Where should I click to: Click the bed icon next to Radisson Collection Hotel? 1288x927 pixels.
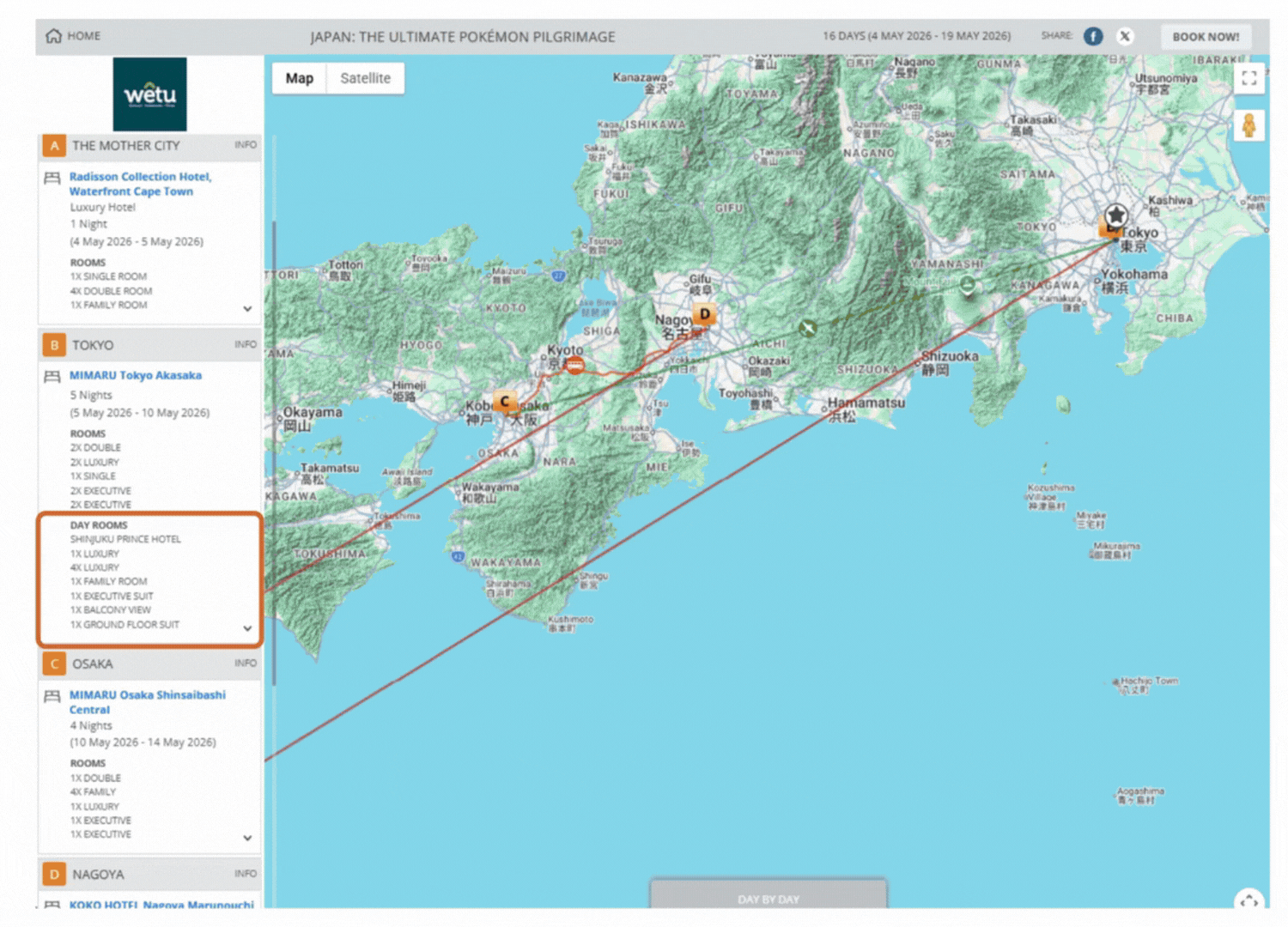pos(52,178)
